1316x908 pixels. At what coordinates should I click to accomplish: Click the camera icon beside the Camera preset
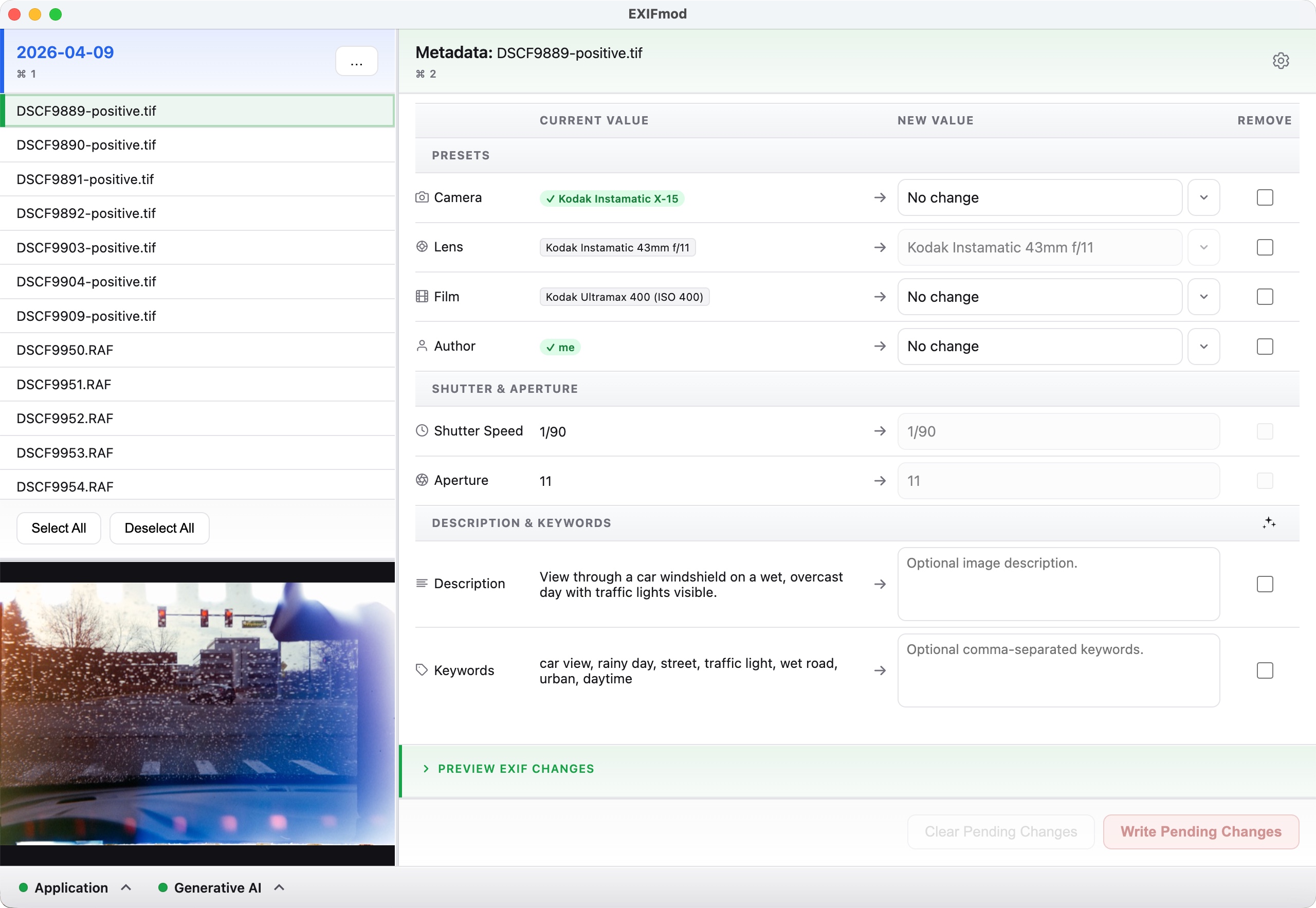pyautogui.click(x=422, y=197)
